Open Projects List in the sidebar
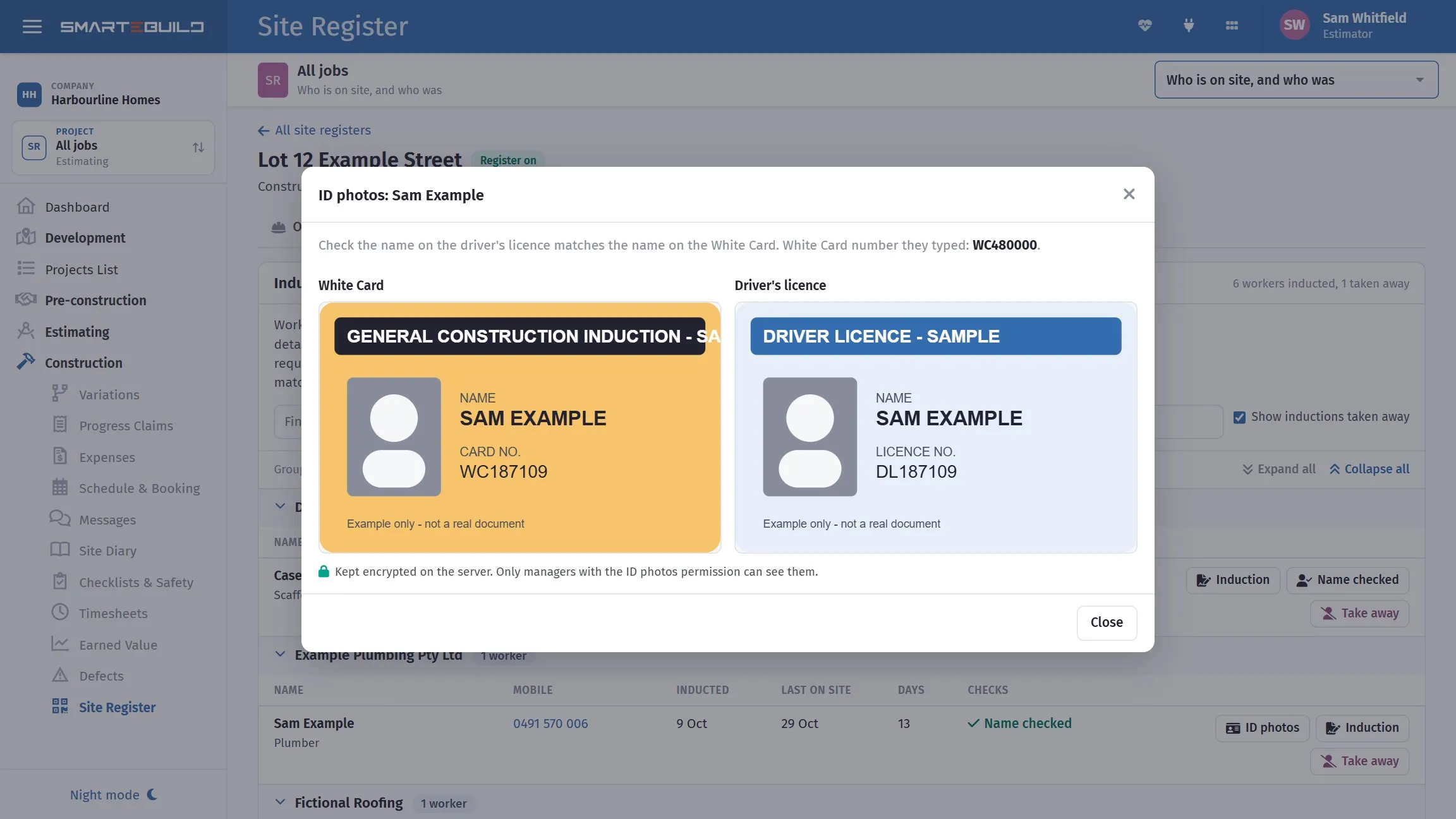1456x819 pixels. pos(82,270)
